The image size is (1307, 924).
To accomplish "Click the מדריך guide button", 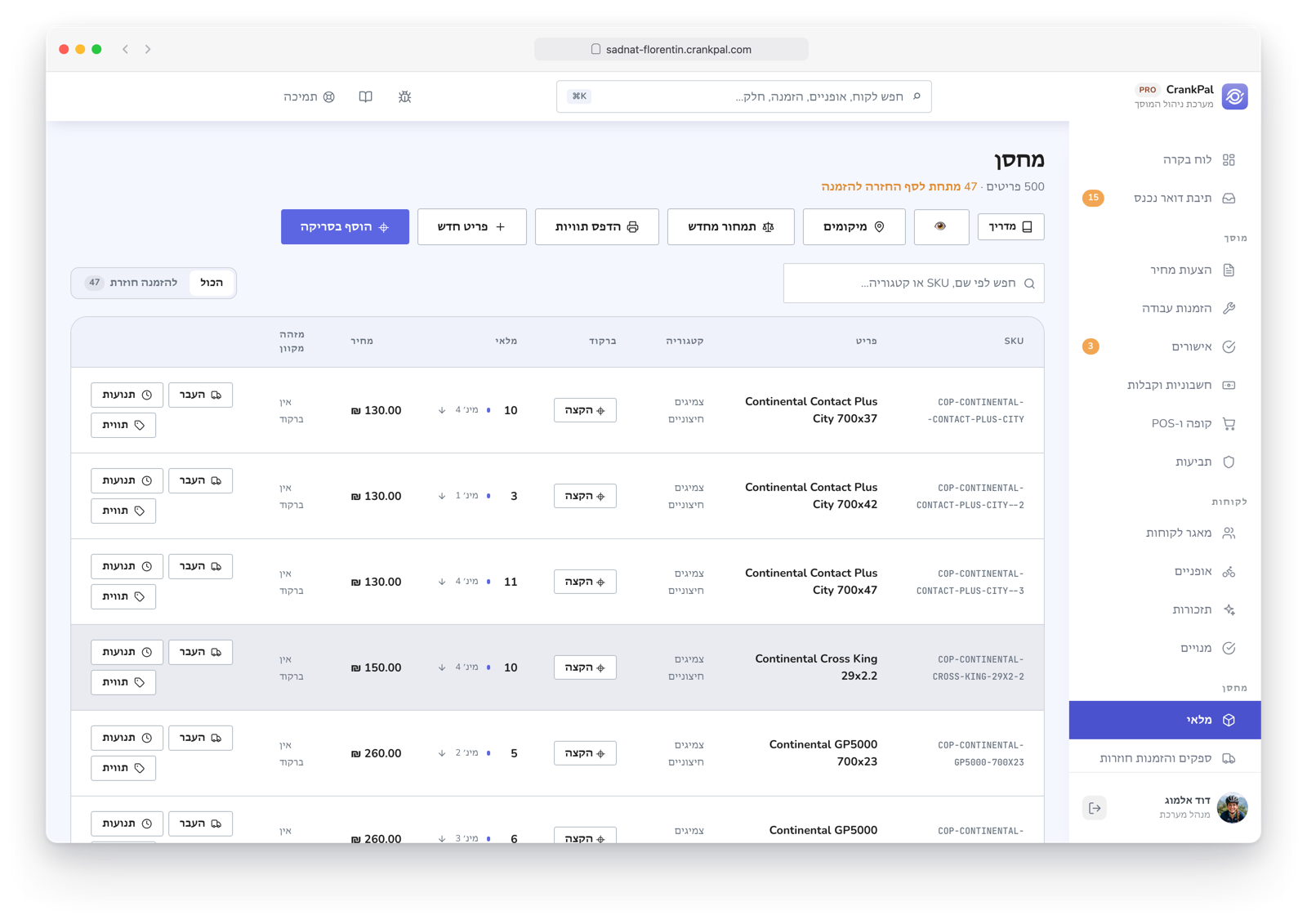I will click(x=1010, y=226).
